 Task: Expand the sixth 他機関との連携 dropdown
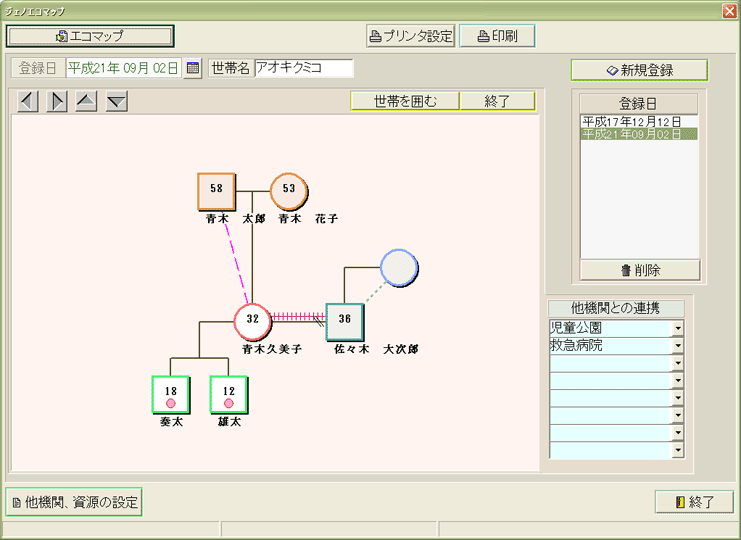(678, 415)
